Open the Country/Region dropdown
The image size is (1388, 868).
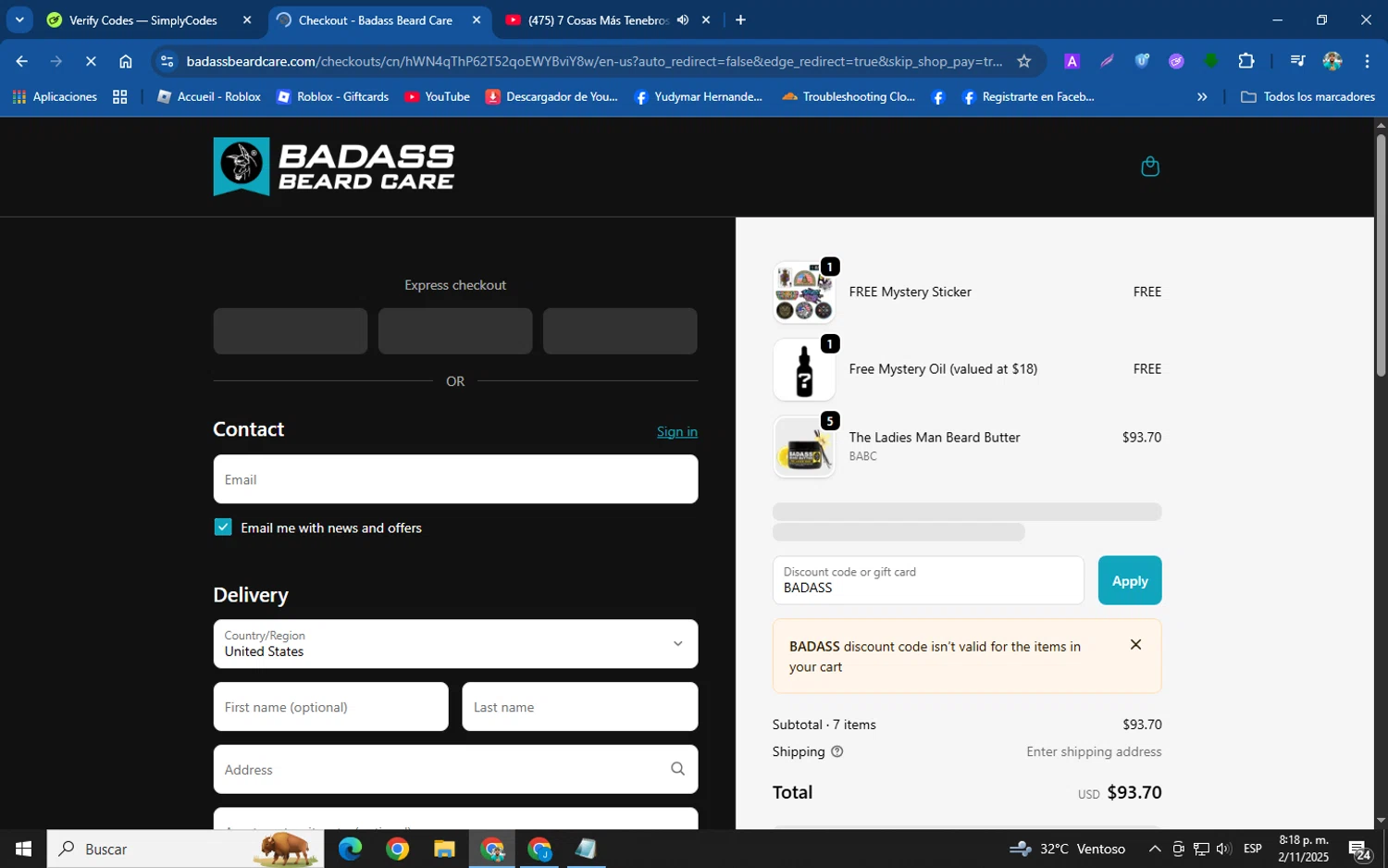[x=455, y=643]
